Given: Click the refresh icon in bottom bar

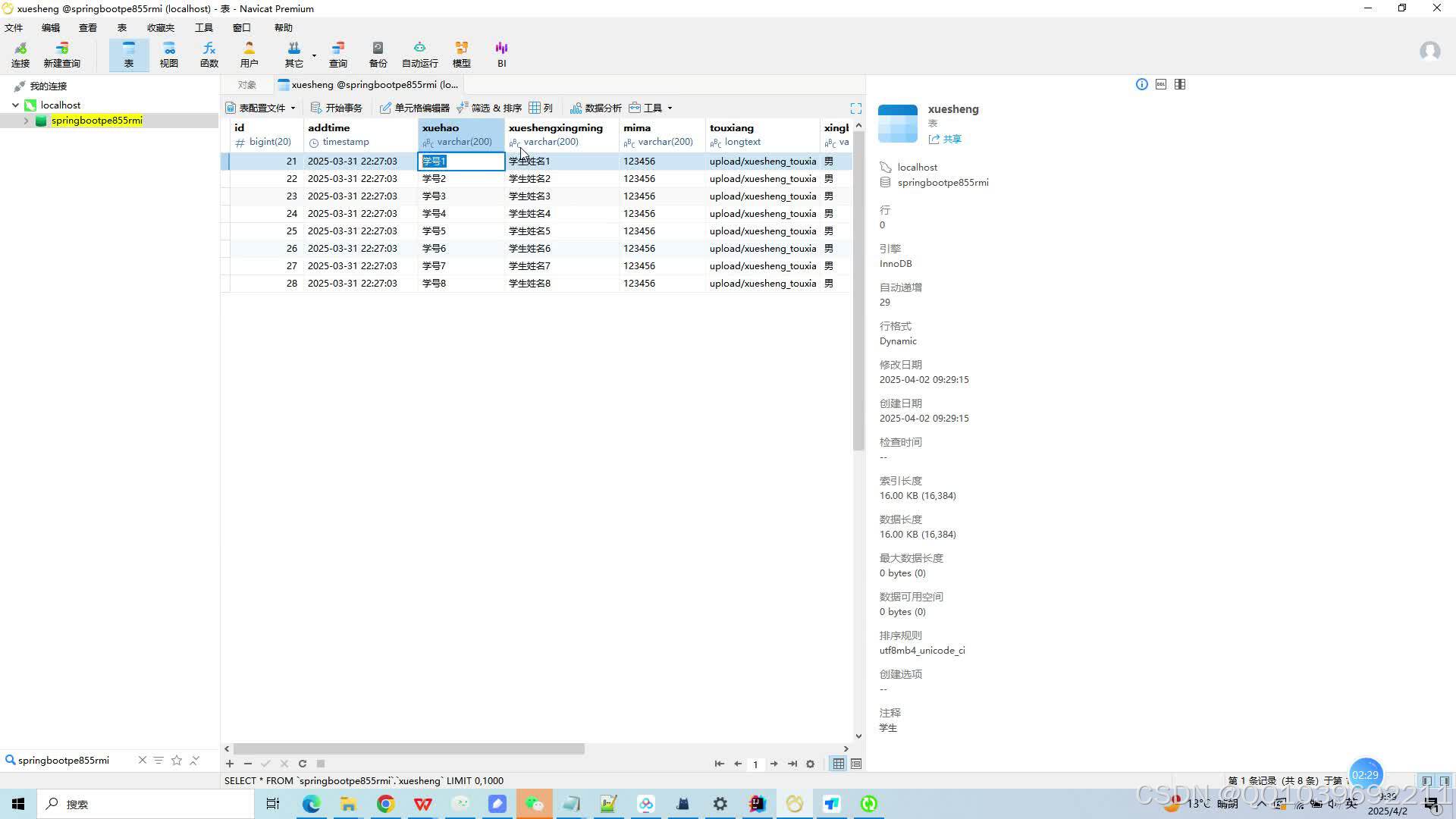Looking at the screenshot, I should [x=303, y=764].
